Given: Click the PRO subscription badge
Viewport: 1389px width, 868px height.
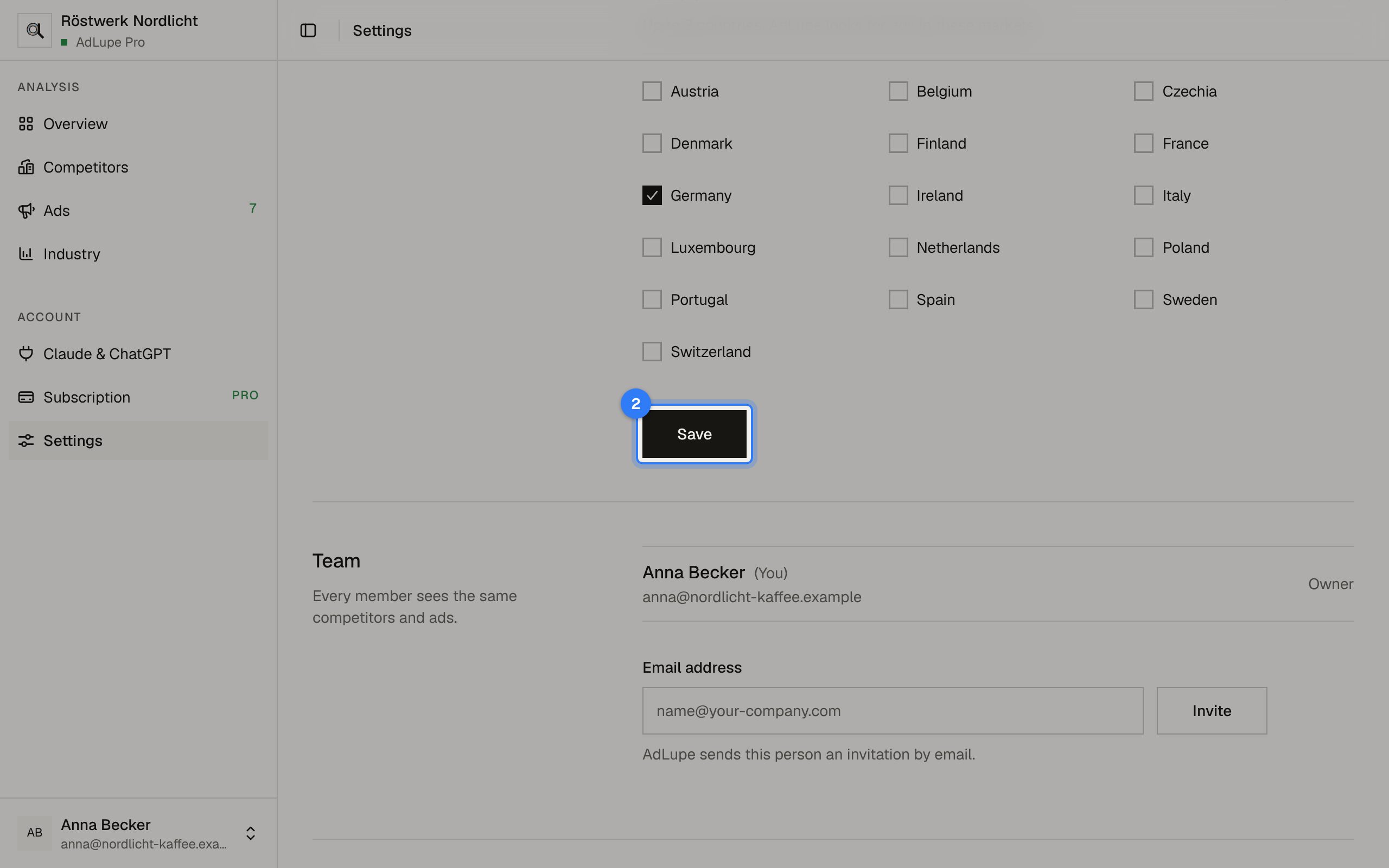Looking at the screenshot, I should pyautogui.click(x=245, y=395).
